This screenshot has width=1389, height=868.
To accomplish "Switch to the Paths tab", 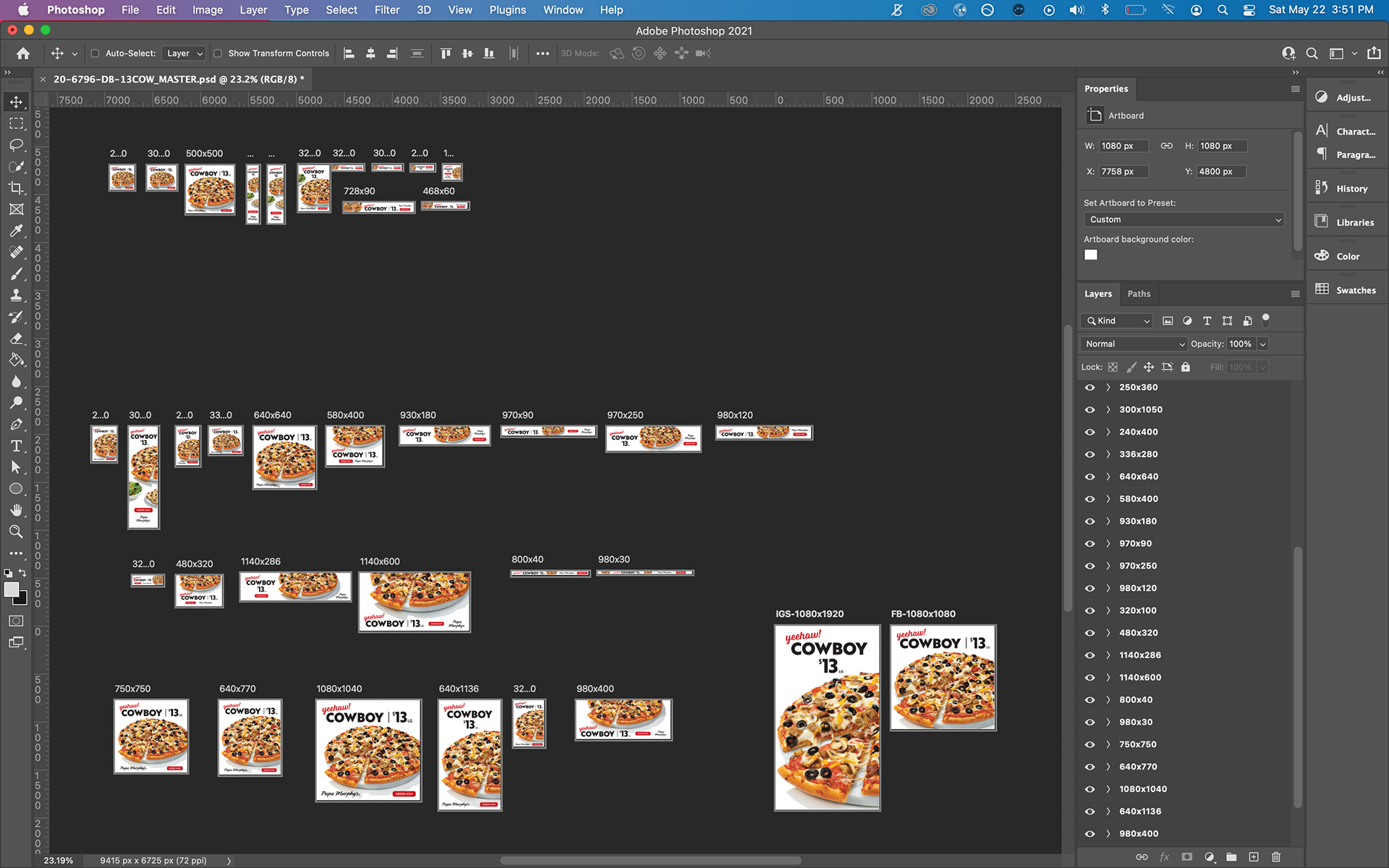I will point(1139,294).
